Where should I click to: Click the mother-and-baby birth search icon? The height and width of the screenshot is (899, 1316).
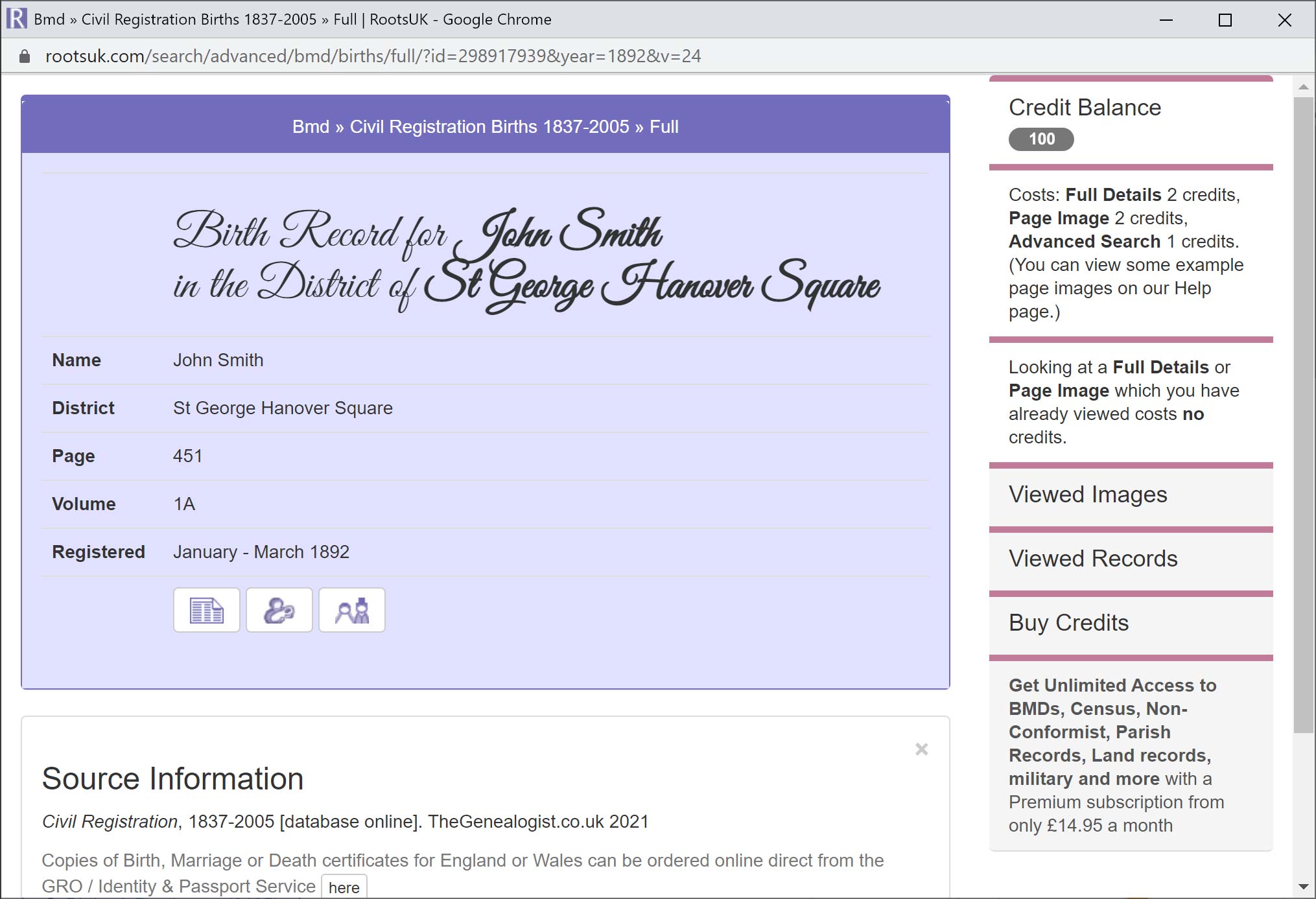point(279,610)
